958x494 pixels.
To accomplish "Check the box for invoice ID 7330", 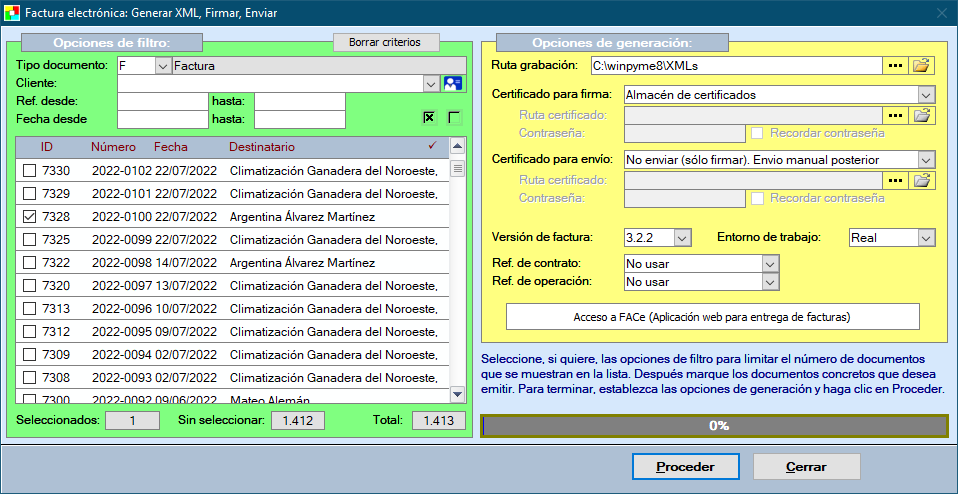I will point(30,171).
